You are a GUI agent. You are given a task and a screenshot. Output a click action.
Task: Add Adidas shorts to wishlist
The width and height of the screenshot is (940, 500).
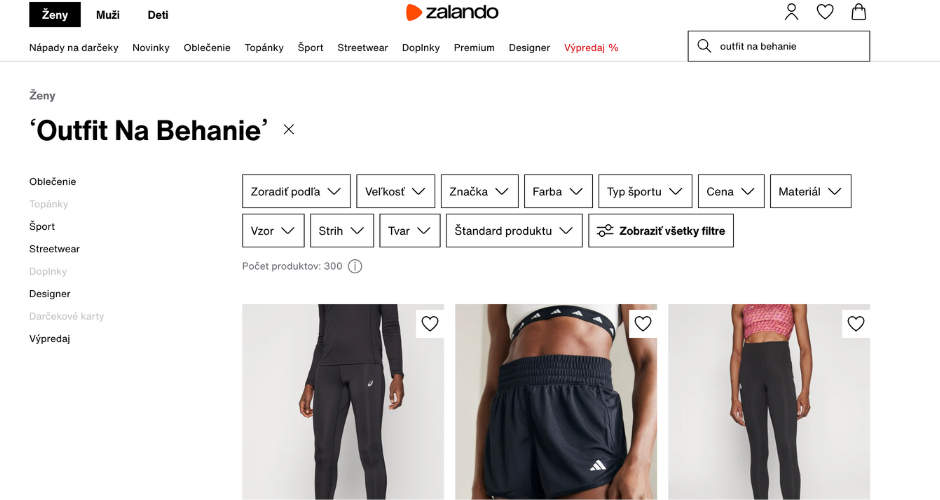643,324
